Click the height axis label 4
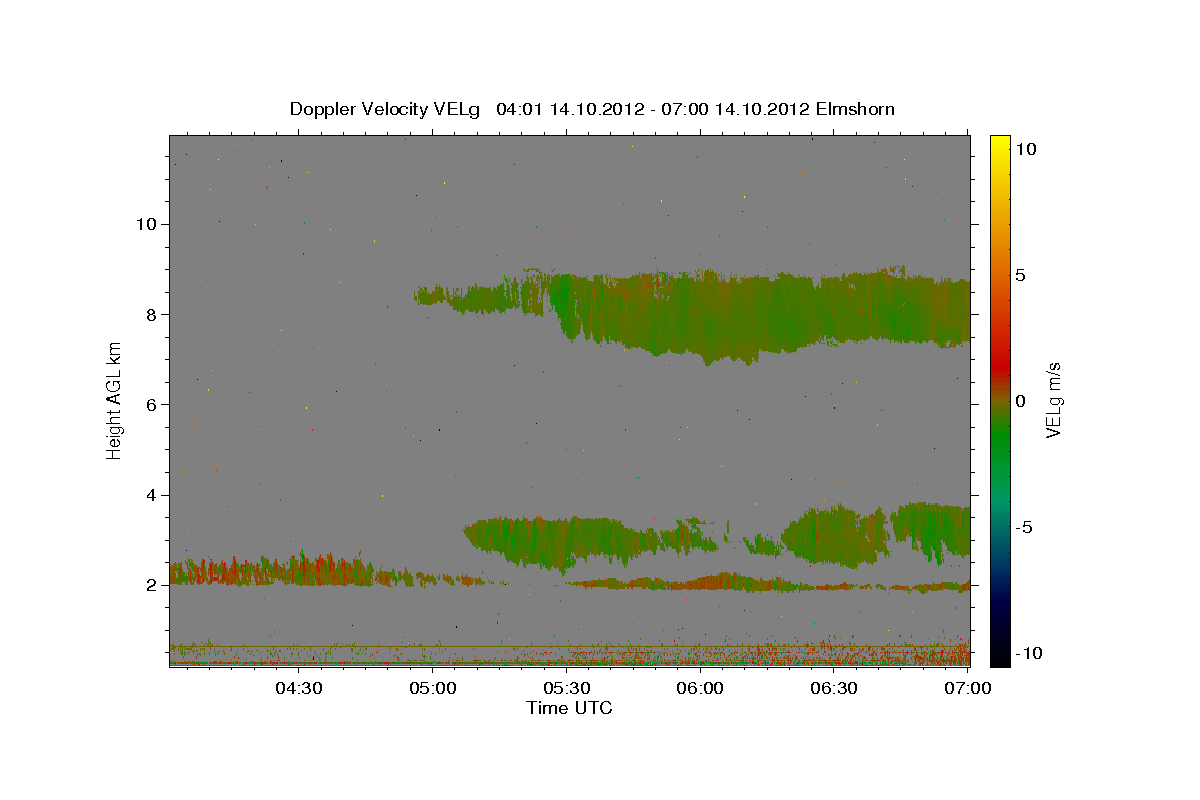 click(x=149, y=495)
